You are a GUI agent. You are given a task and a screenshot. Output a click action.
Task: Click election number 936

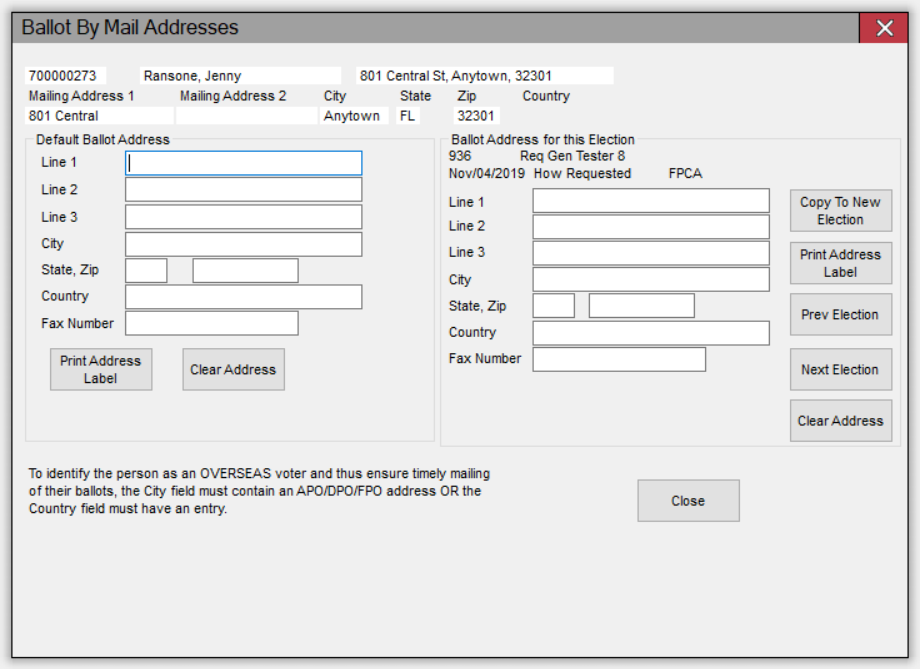pos(460,156)
